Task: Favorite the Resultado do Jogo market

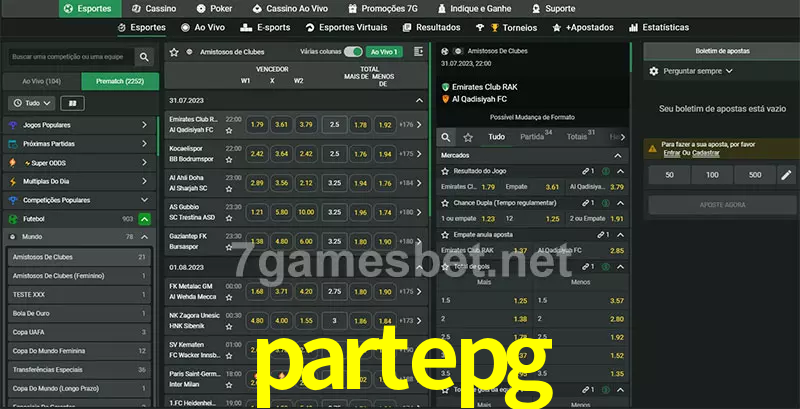Action: [x=445, y=171]
